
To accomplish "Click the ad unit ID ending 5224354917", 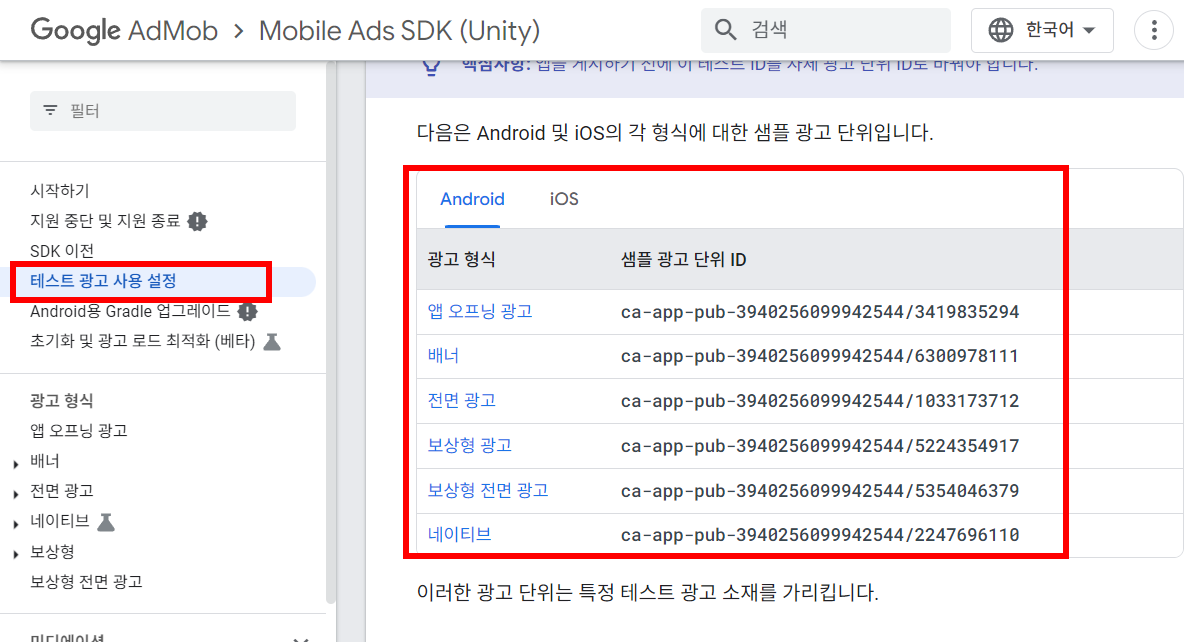I will coord(820,446).
